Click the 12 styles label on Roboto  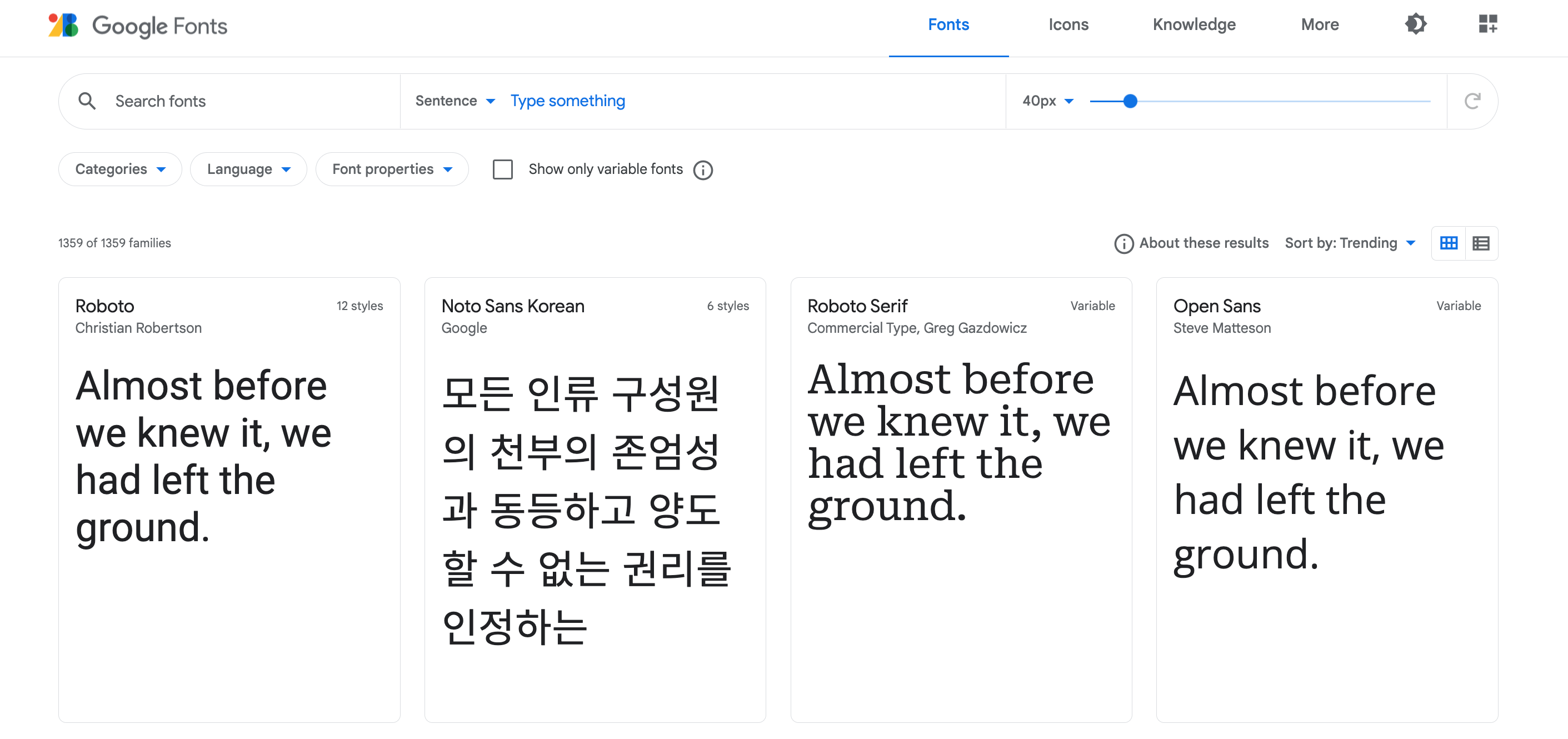359,306
